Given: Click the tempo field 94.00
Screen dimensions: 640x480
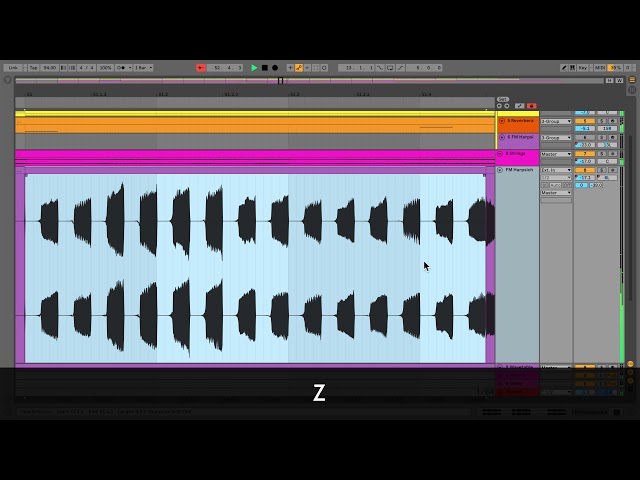Looking at the screenshot, I should (50, 68).
